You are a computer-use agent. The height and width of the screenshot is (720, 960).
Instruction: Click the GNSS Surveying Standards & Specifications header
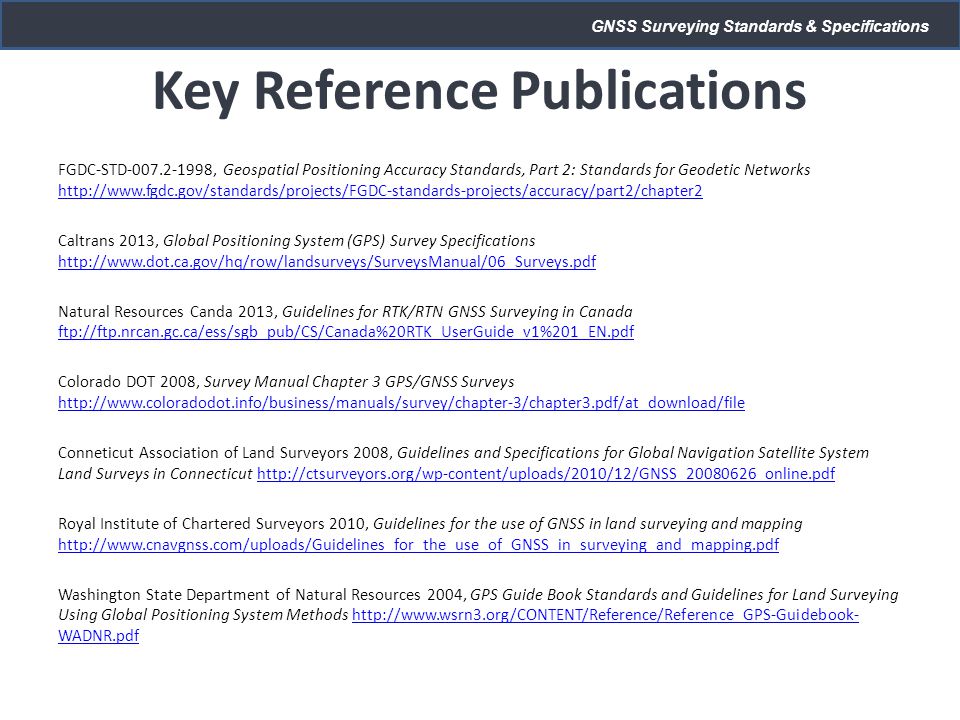760,26
